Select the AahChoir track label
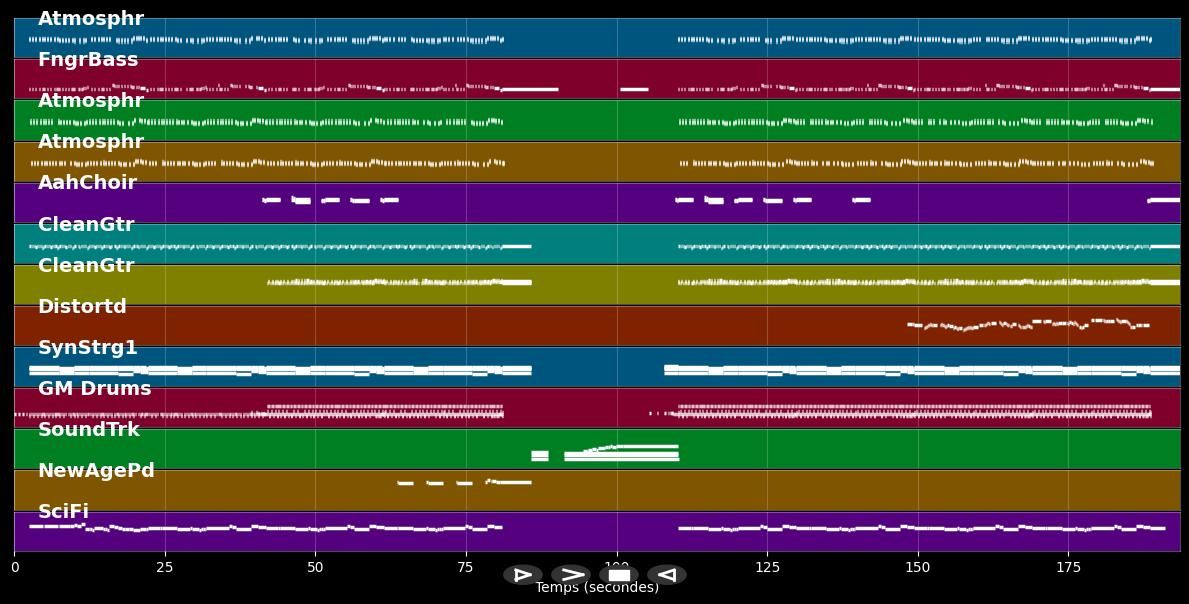This screenshot has height=604, width=1189. pos(87,183)
